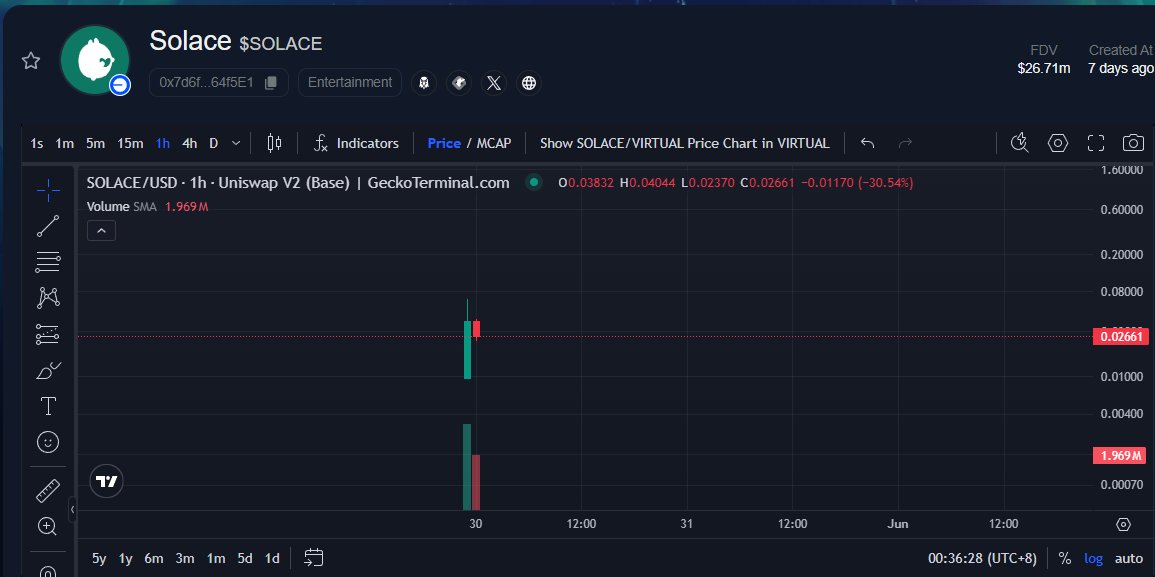Open the owl icon link beside Entertainment
The image size is (1155, 577).
424,83
